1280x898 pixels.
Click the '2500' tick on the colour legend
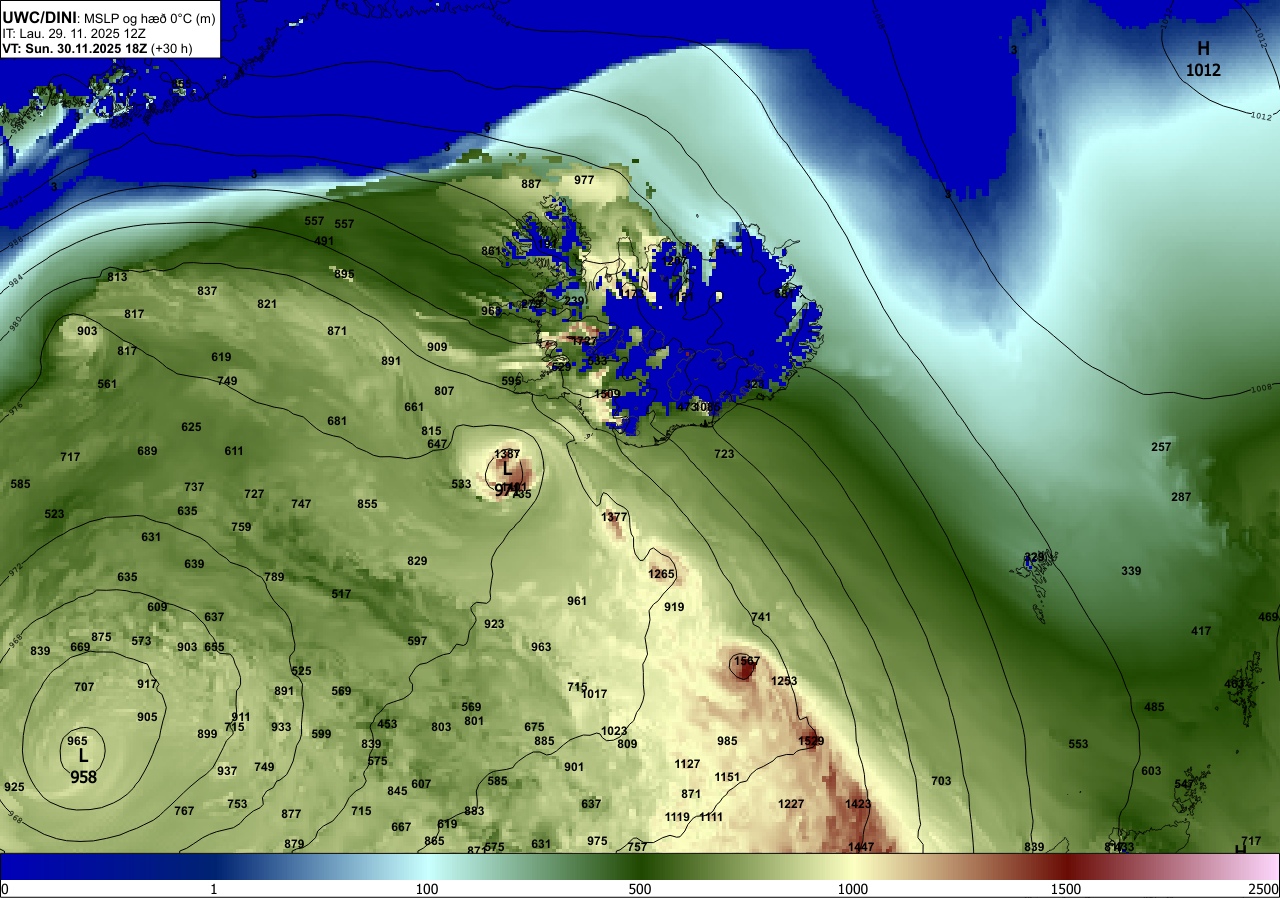[1264, 889]
